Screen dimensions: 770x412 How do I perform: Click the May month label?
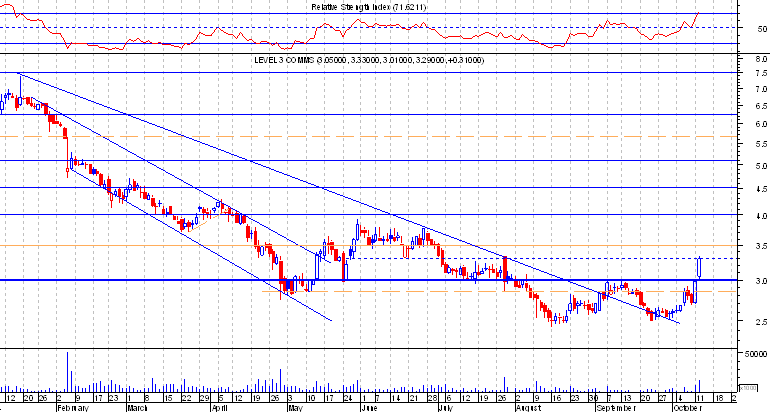tap(296, 408)
